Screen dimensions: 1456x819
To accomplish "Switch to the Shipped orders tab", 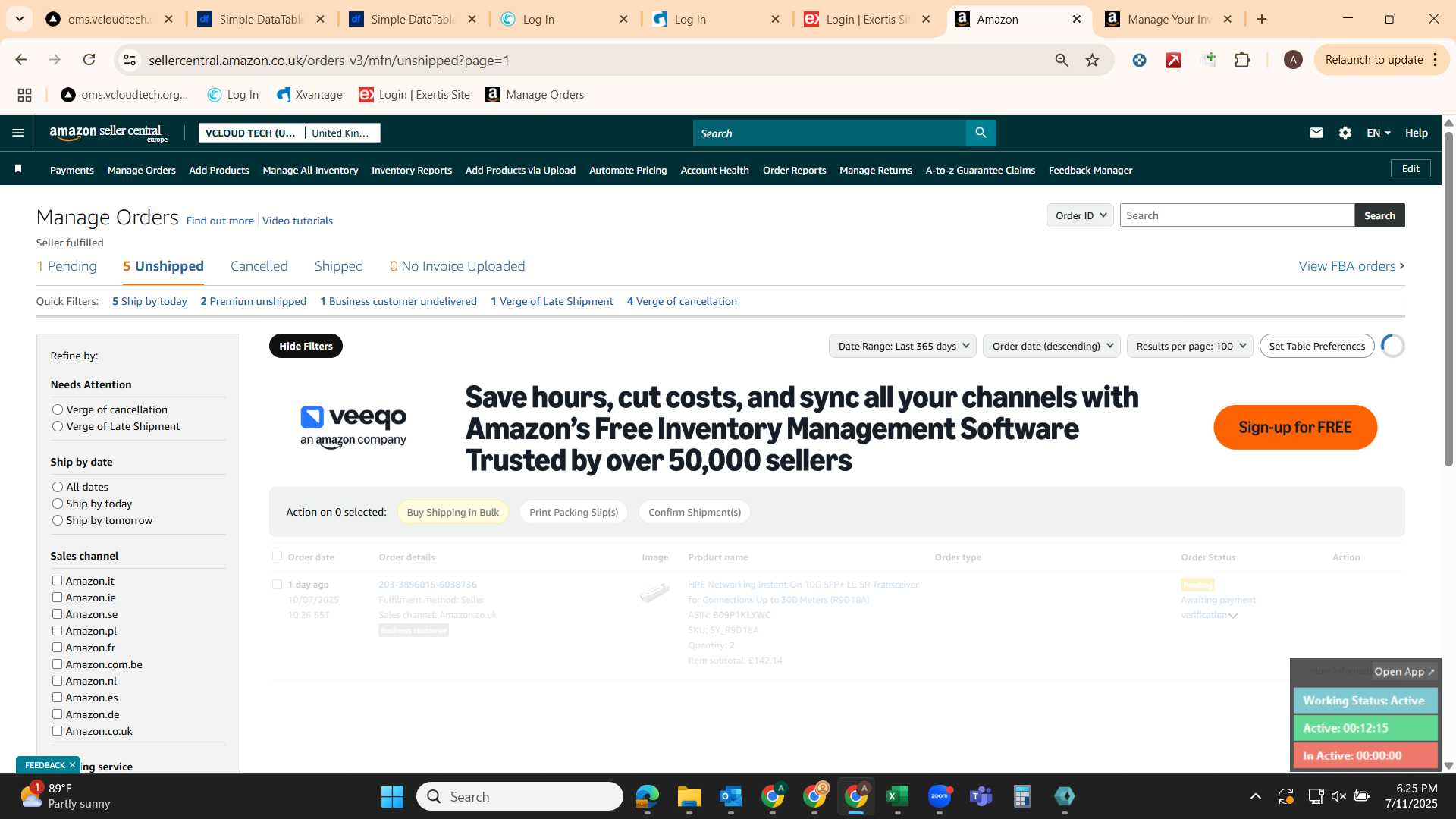I will [x=339, y=266].
